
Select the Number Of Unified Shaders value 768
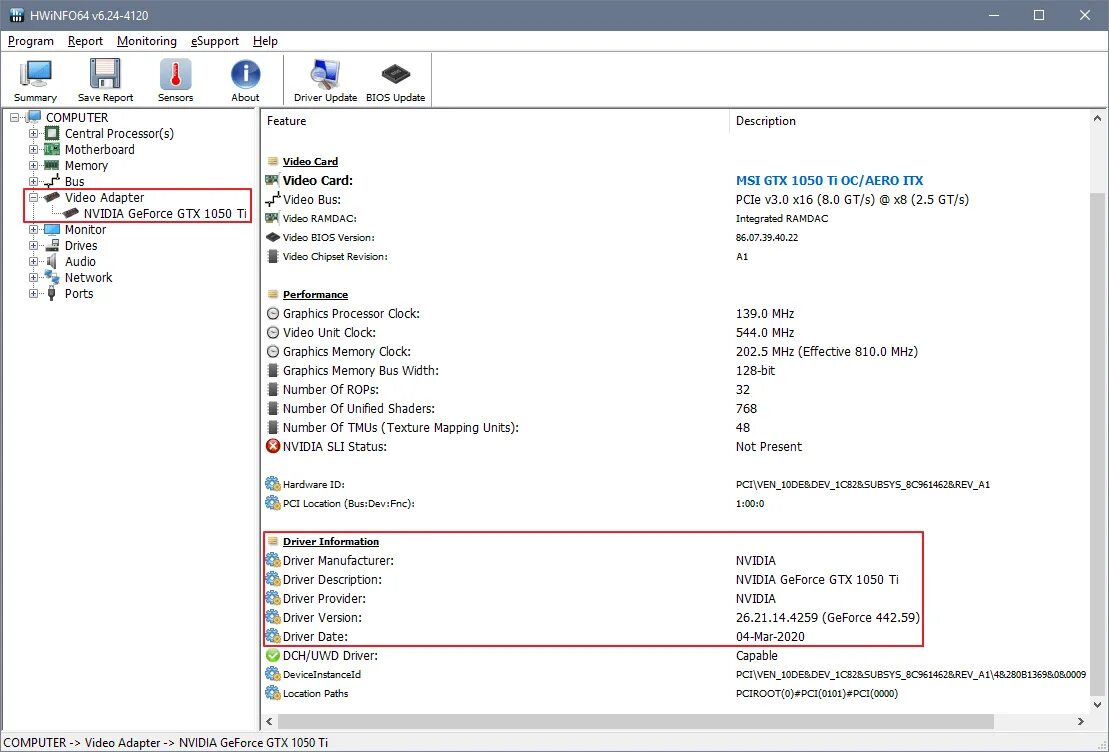(x=746, y=409)
